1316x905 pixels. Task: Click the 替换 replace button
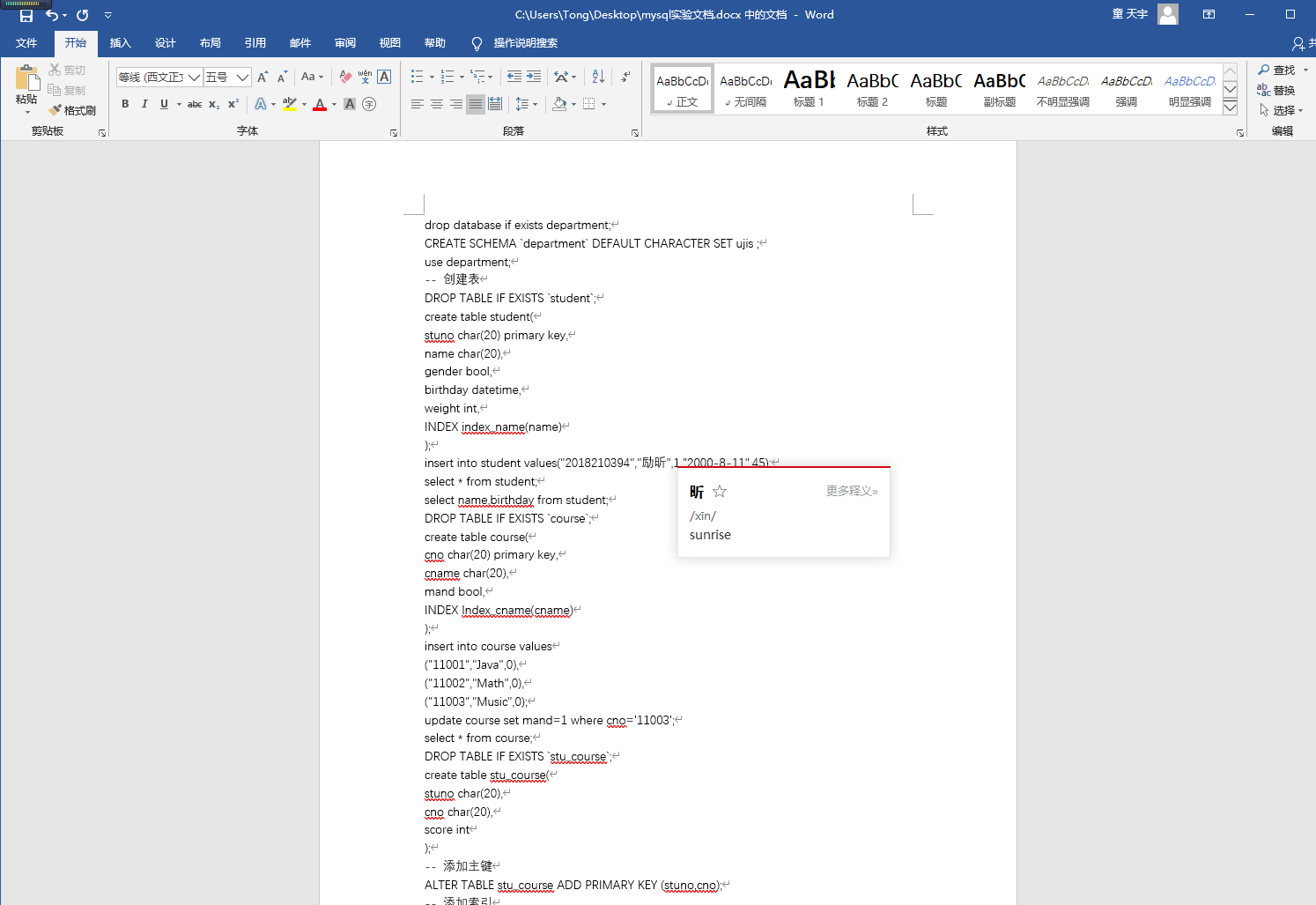pyautogui.click(x=1276, y=90)
